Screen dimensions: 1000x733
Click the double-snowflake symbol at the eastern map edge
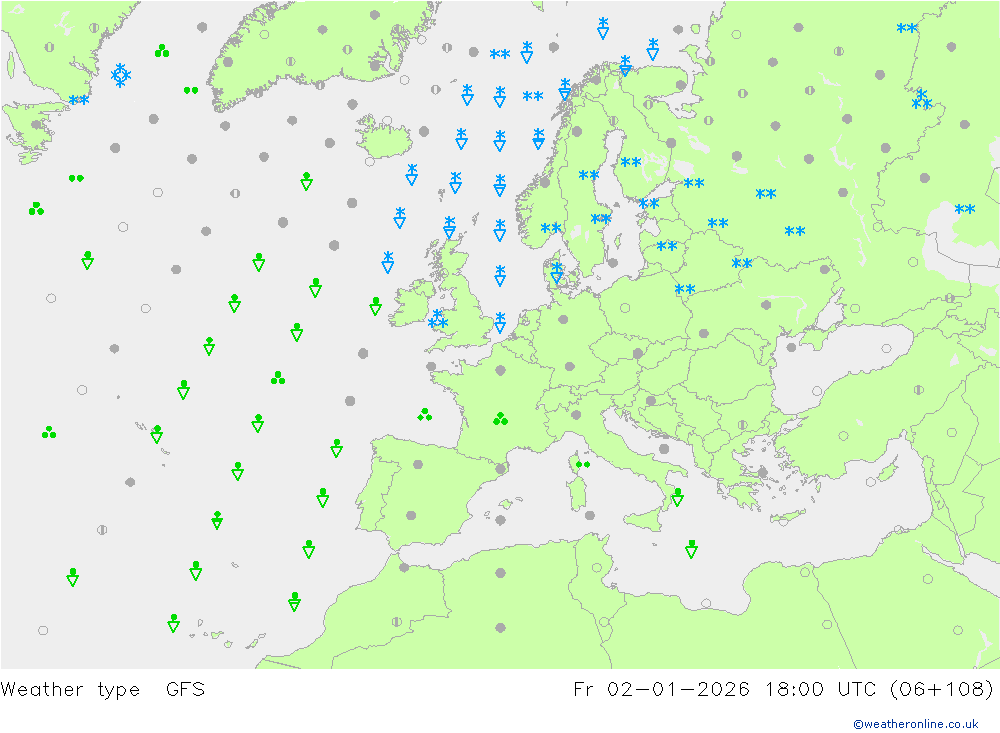coord(965,209)
